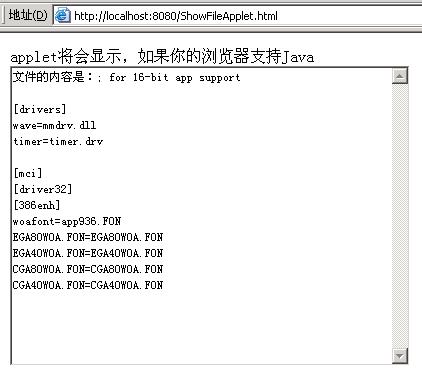Click the woafont=app936.FON line
Viewport: 422px width, 382px height.
tap(67, 221)
